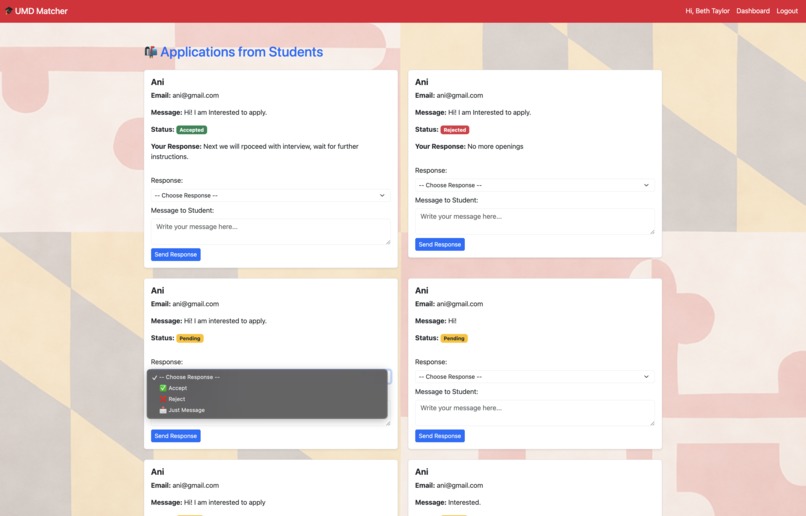This screenshot has height=516, width=806.
Task: Send Response in the Rejected application card
Action: tap(440, 244)
